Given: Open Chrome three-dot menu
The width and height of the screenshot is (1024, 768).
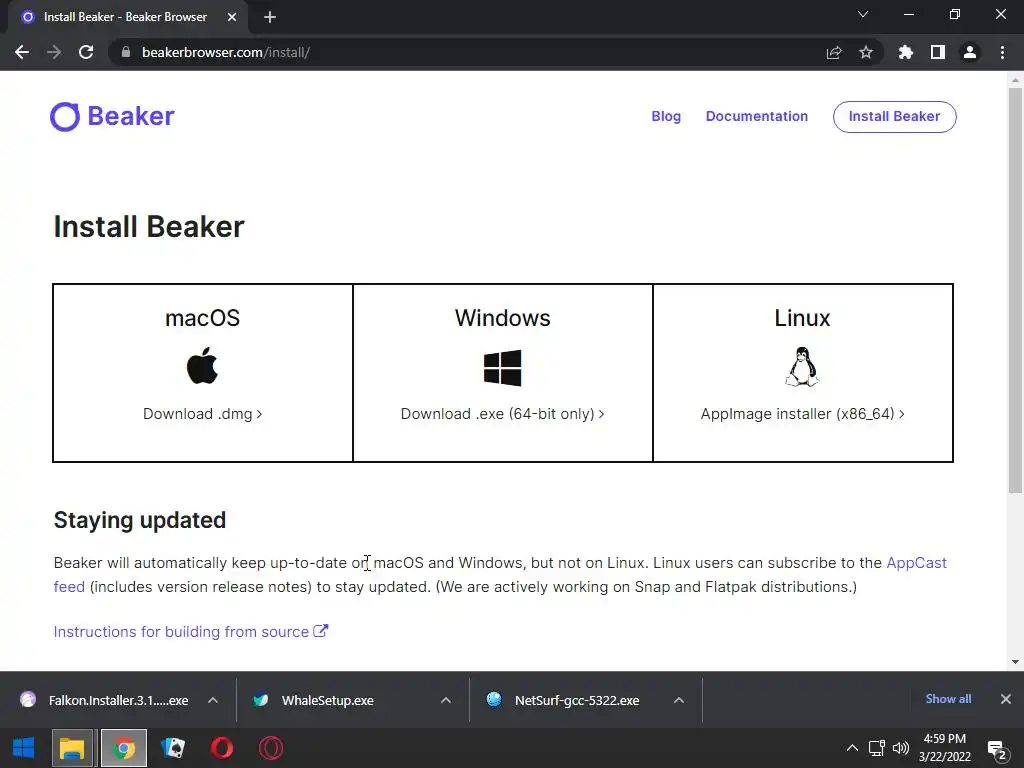Looking at the screenshot, I should (1002, 52).
